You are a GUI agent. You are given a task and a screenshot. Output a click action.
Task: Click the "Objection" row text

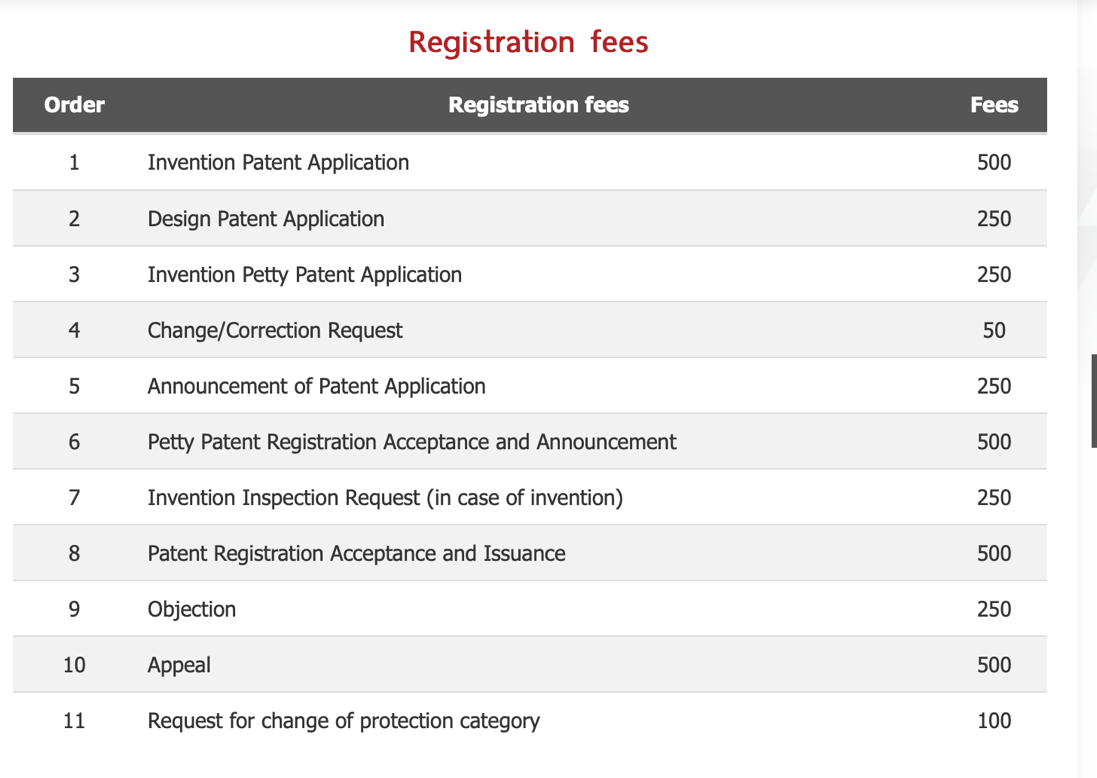pos(191,609)
